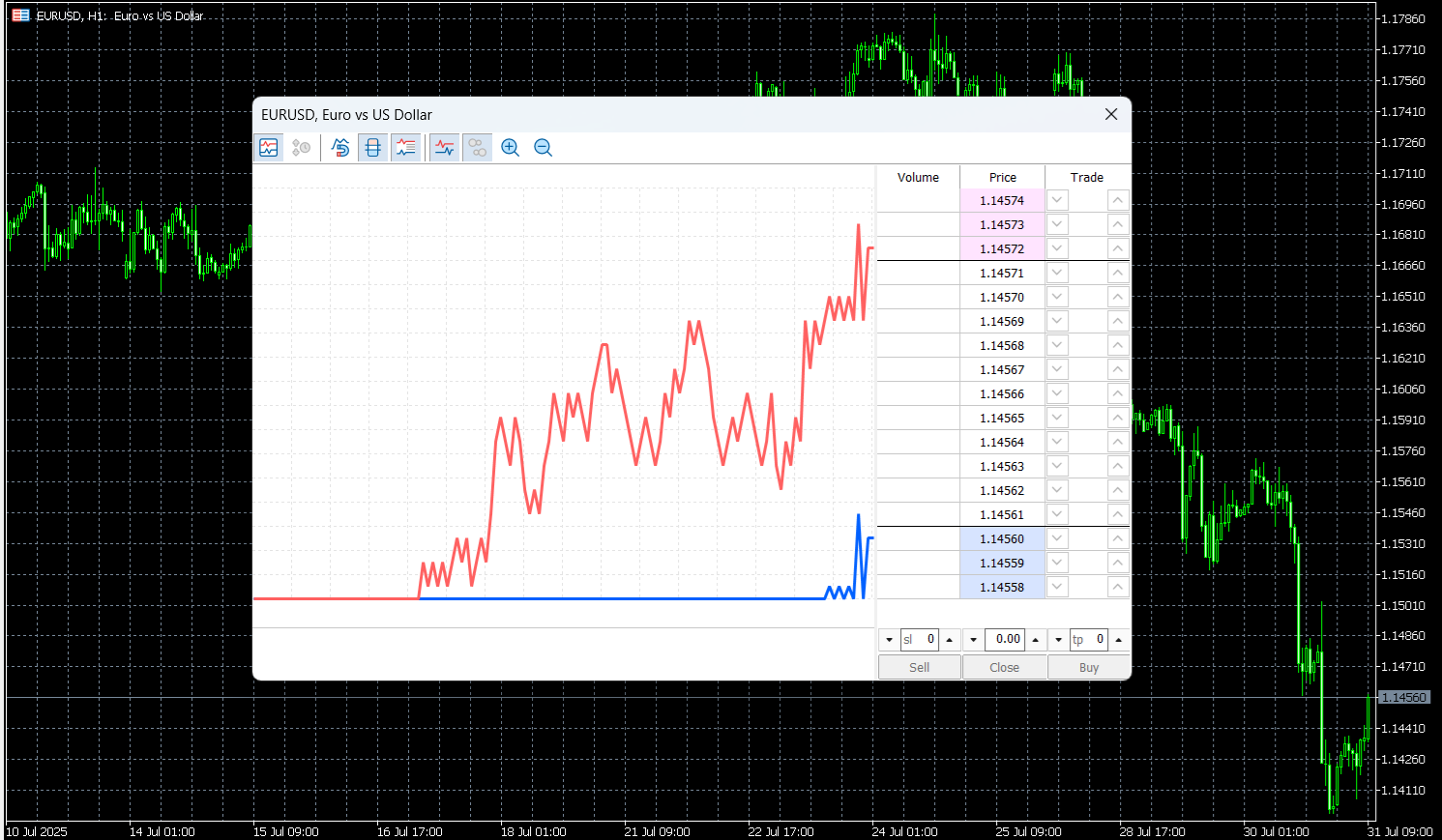Select the price cell 1.14566

(x=1002, y=393)
